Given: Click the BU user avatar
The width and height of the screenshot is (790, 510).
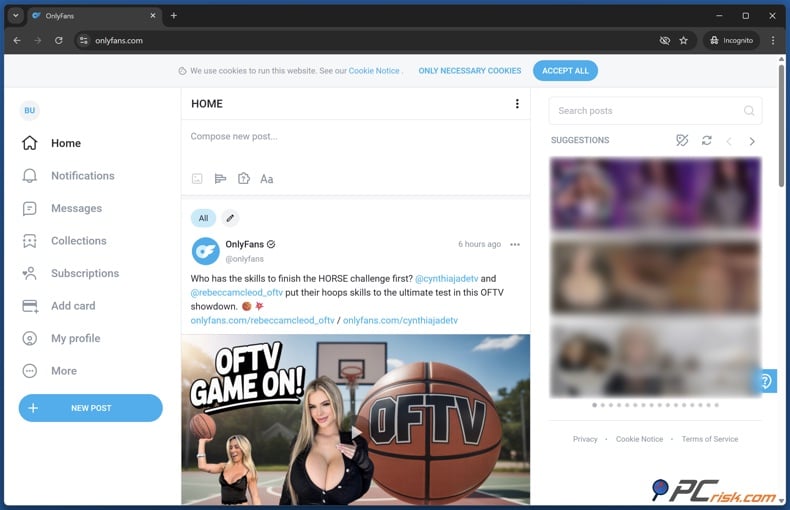Looking at the screenshot, I should pyautogui.click(x=30, y=110).
